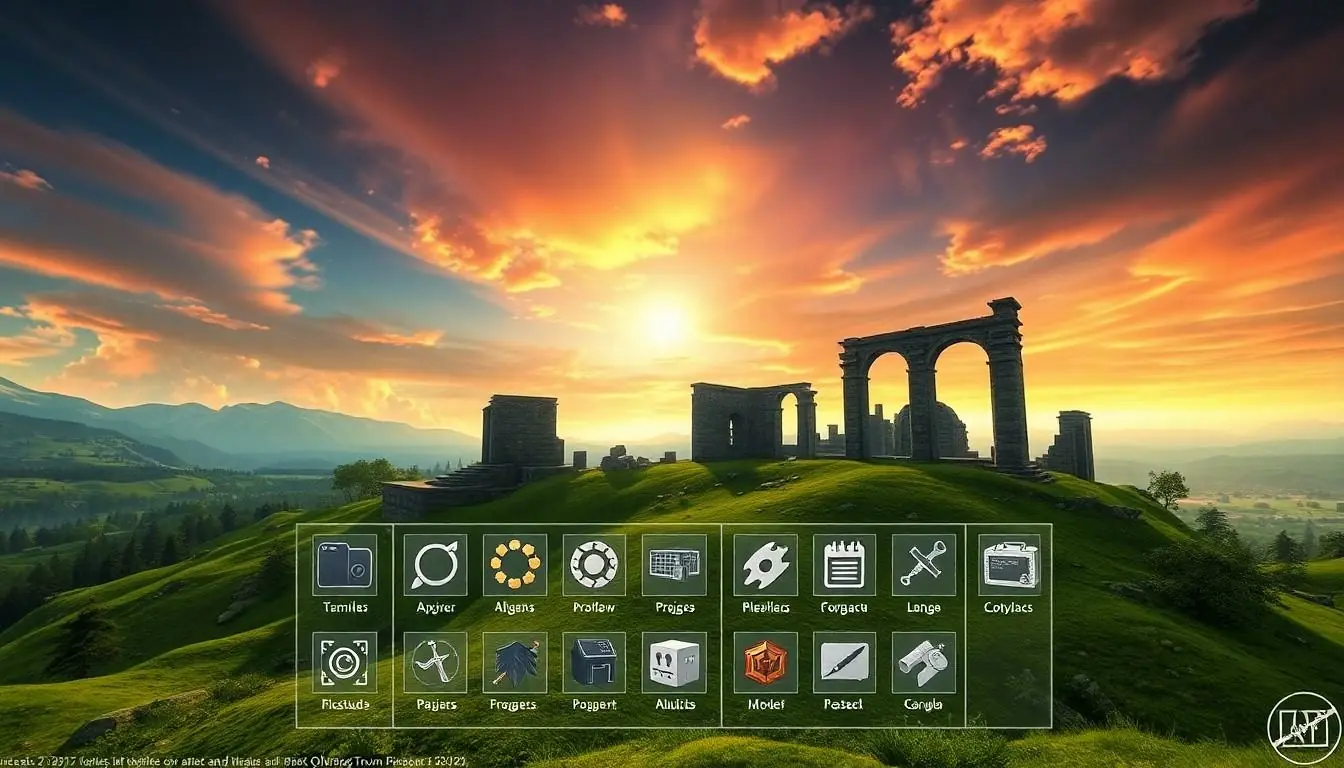This screenshot has height=768, width=1344.
Task: Click the Ficstude target lens icon
Action: [344, 662]
